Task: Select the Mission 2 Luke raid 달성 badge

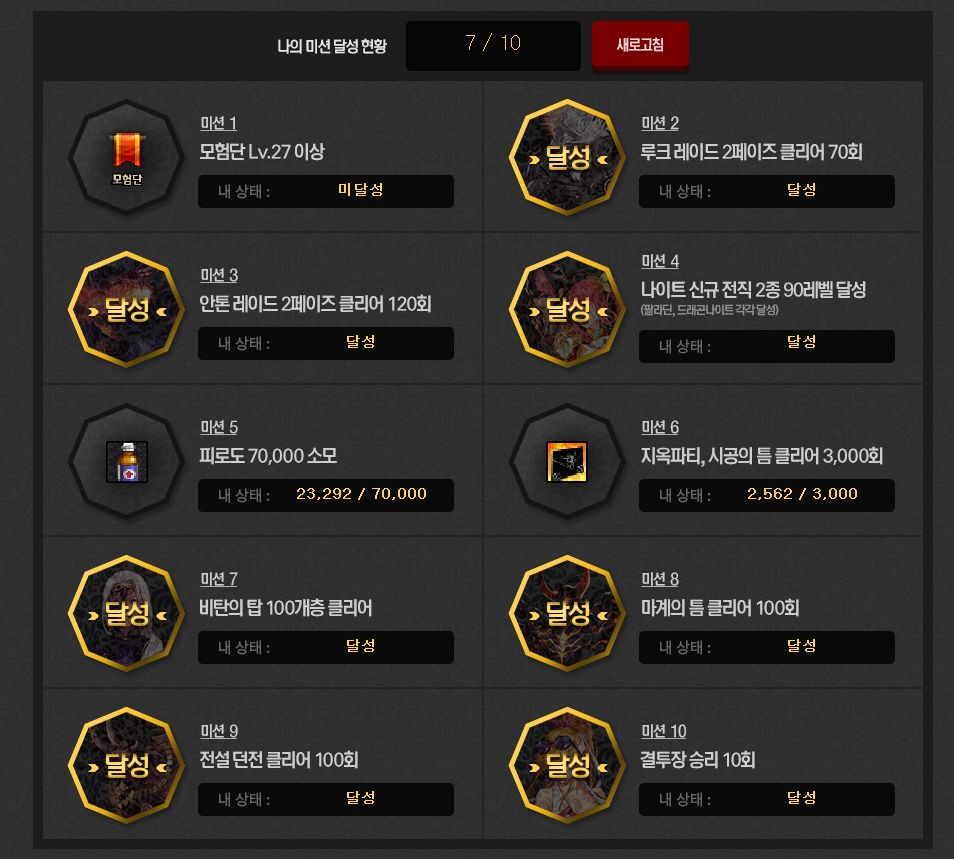Action: pyautogui.click(x=567, y=158)
